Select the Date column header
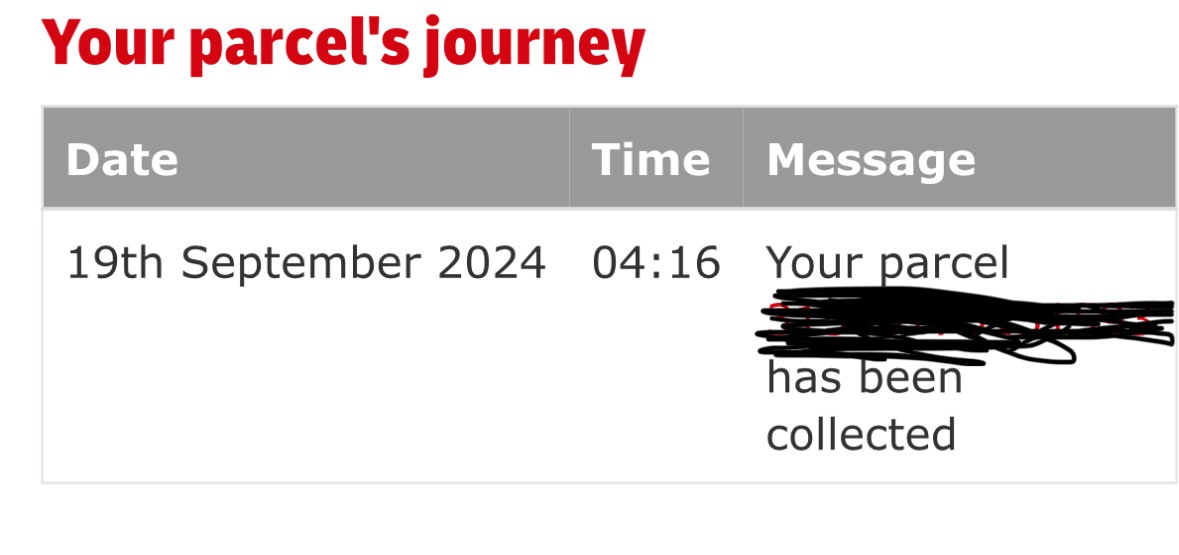The height and width of the screenshot is (555, 1179). click(x=122, y=160)
